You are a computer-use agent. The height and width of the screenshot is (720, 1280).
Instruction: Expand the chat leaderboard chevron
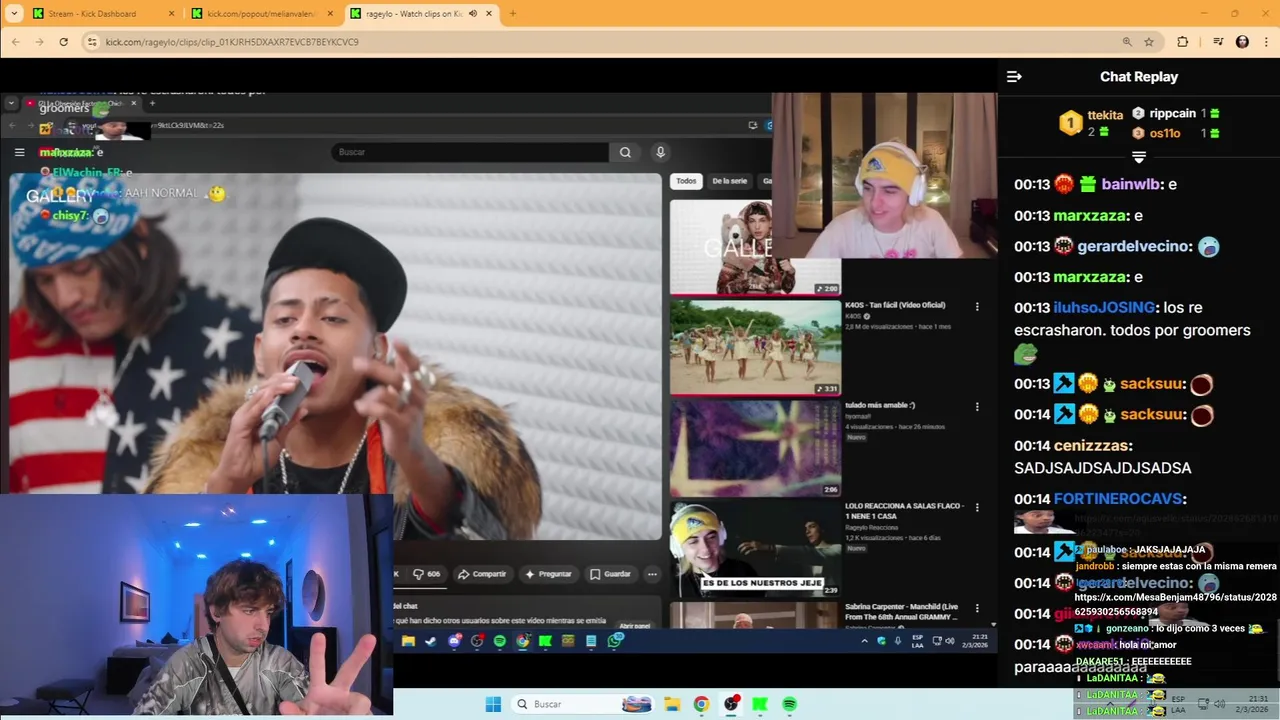tap(1139, 157)
